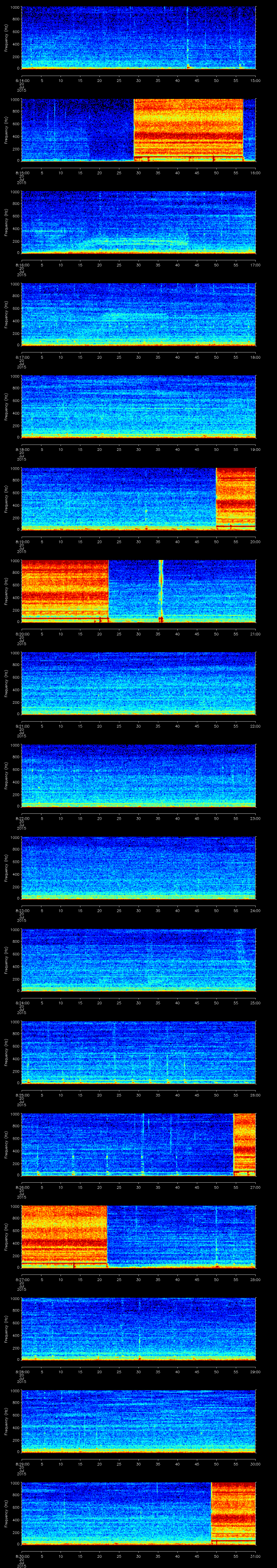This screenshot has width=277, height=1568.
Task: Click the 15:00 end-time label
Action: tap(255, 80)
